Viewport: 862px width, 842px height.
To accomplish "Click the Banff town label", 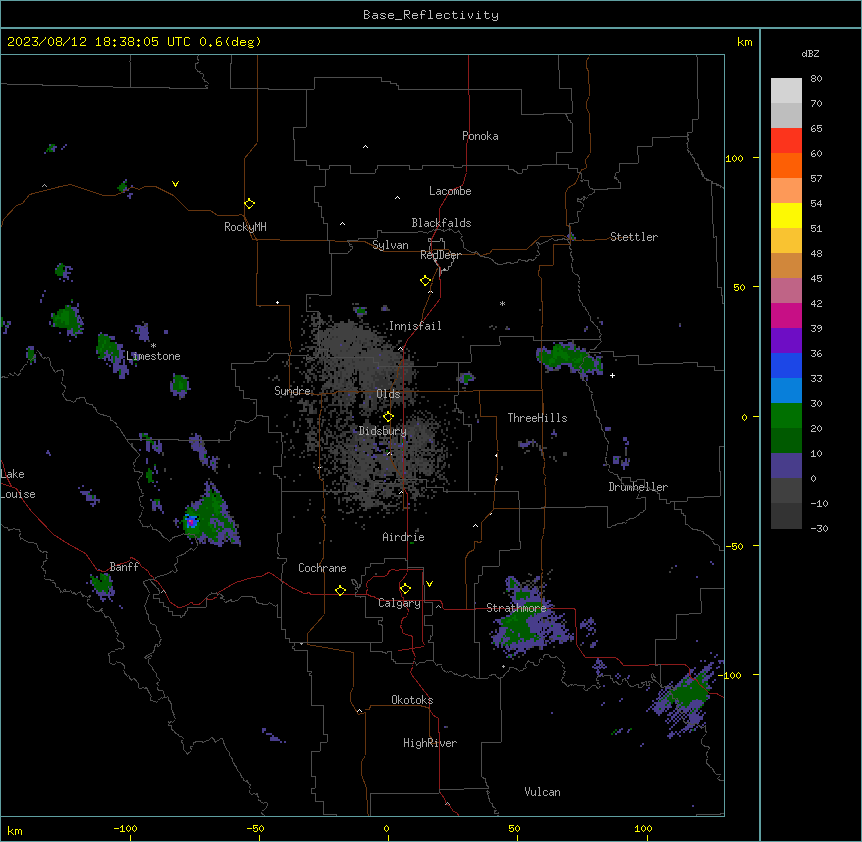I will pyautogui.click(x=124, y=567).
